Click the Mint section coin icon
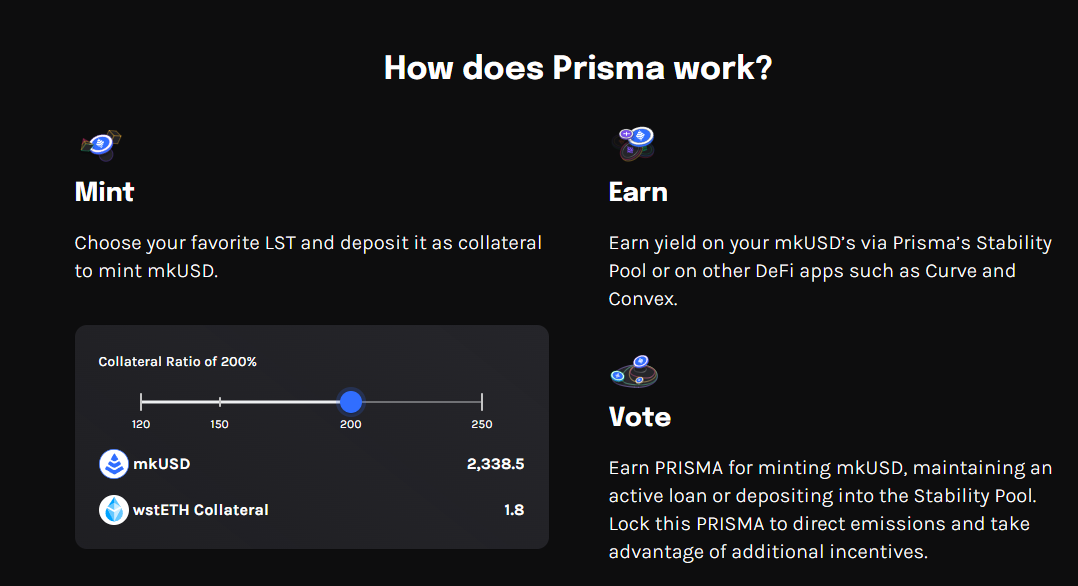This screenshot has height=586, width=1078. [x=101, y=145]
